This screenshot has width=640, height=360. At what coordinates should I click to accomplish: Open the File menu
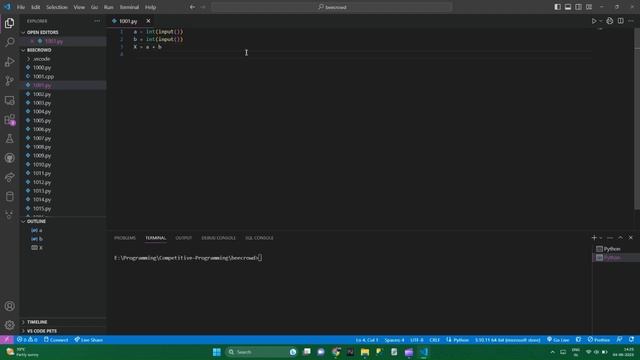(21, 7)
